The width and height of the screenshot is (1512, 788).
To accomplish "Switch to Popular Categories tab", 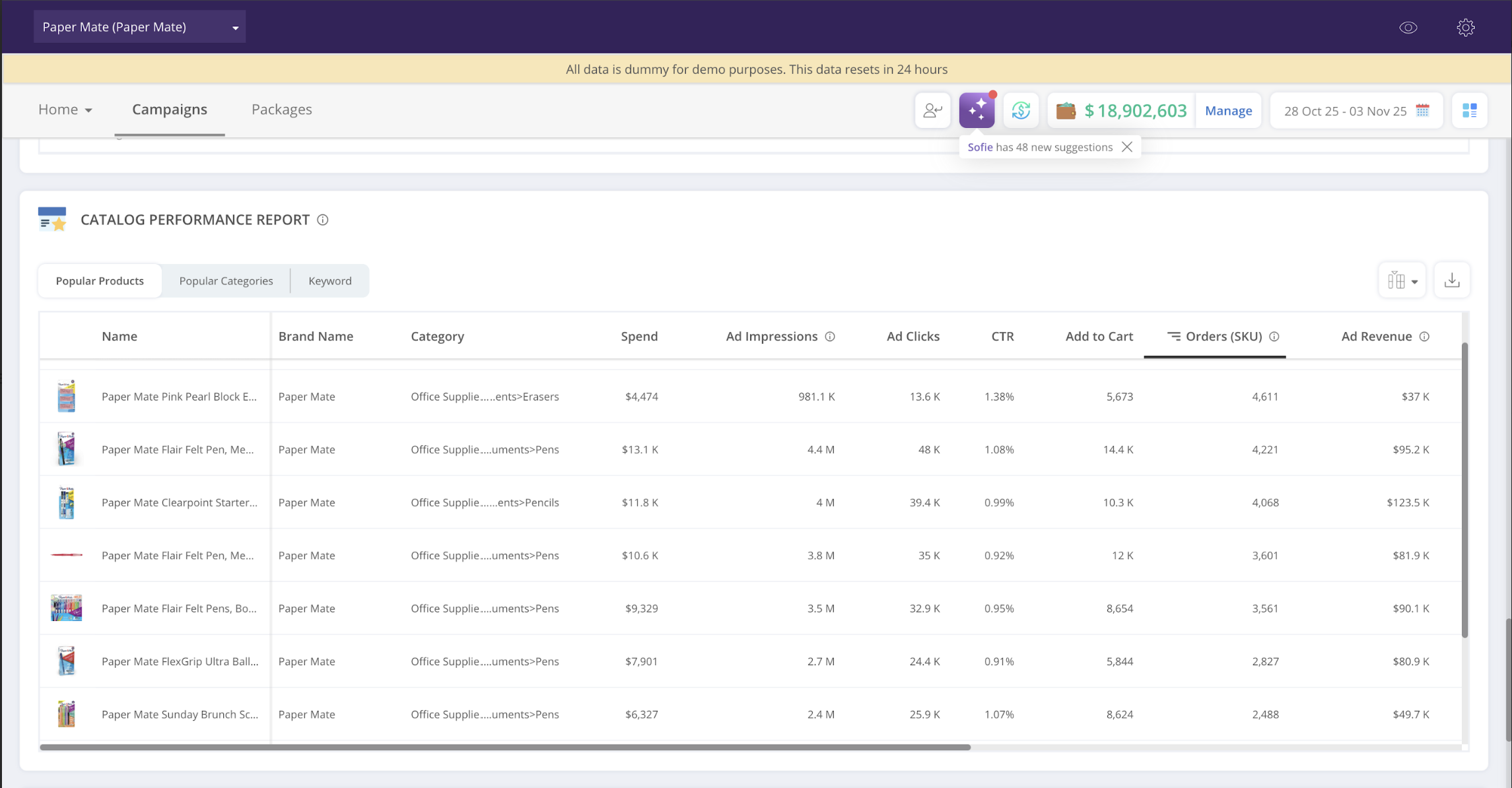I will [226, 280].
